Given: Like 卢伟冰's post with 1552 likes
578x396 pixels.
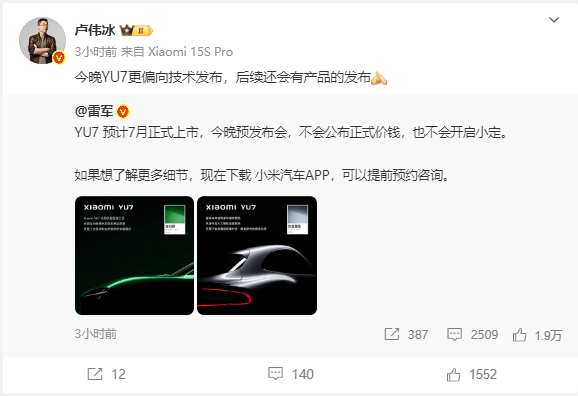Looking at the screenshot, I should tap(471, 375).
